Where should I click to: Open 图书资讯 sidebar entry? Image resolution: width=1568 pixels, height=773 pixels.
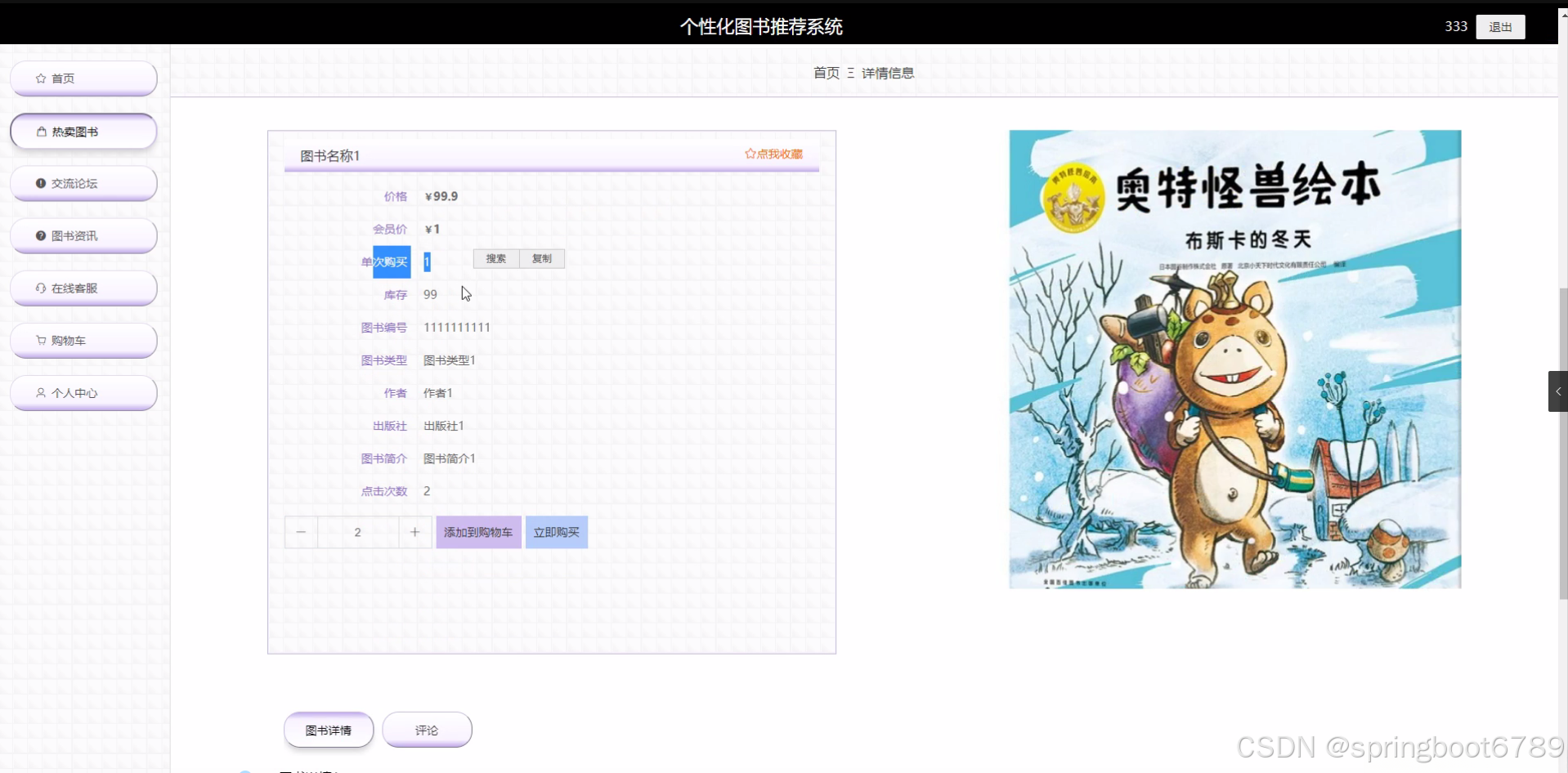(x=83, y=236)
